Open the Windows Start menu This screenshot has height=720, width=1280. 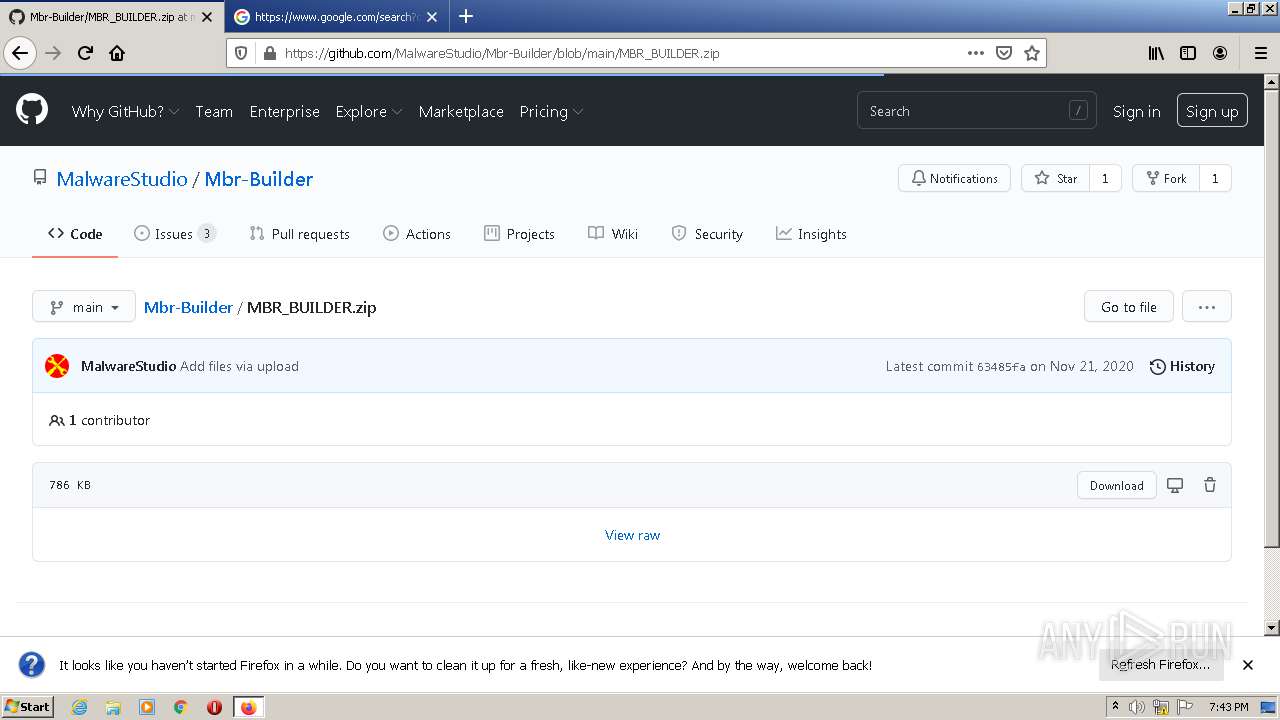point(27,707)
